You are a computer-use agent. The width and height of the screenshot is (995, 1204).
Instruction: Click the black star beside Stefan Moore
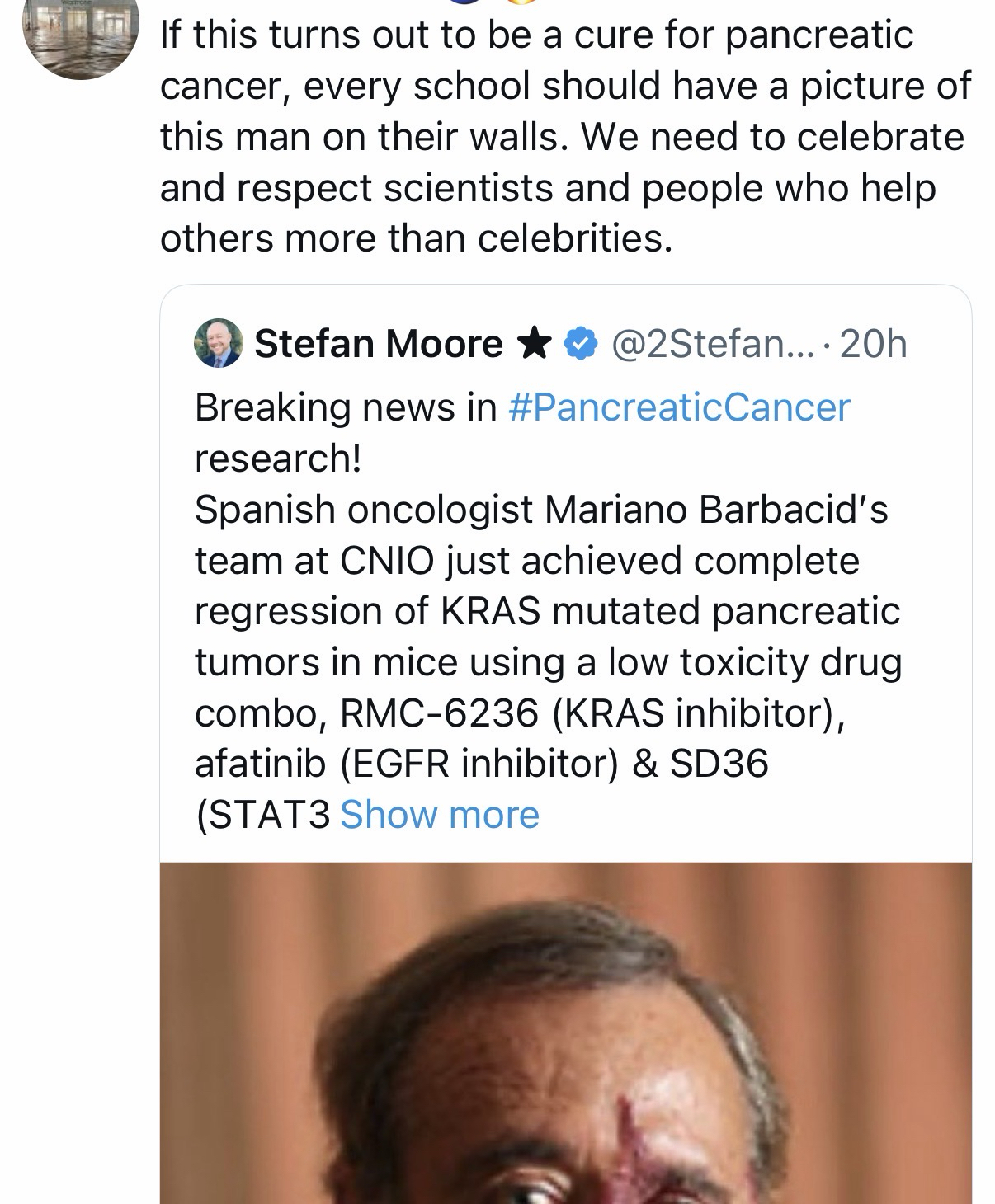click(535, 343)
